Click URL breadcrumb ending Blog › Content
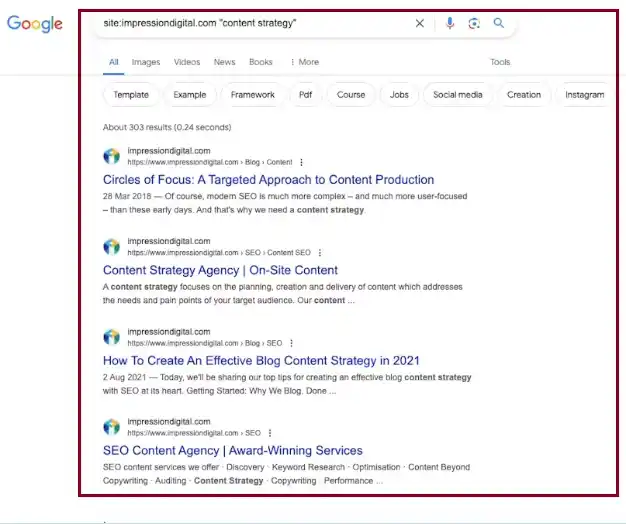 click(x=210, y=162)
